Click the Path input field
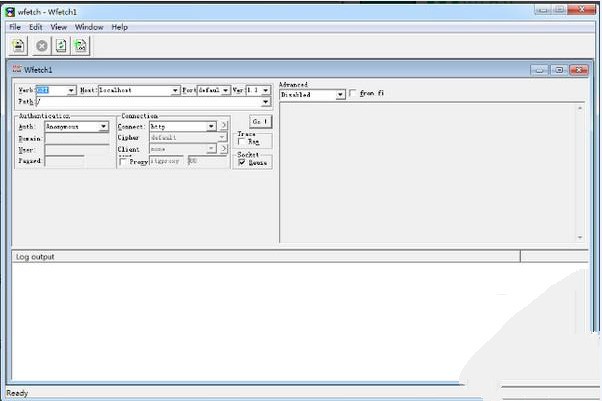 [x=148, y=102]
